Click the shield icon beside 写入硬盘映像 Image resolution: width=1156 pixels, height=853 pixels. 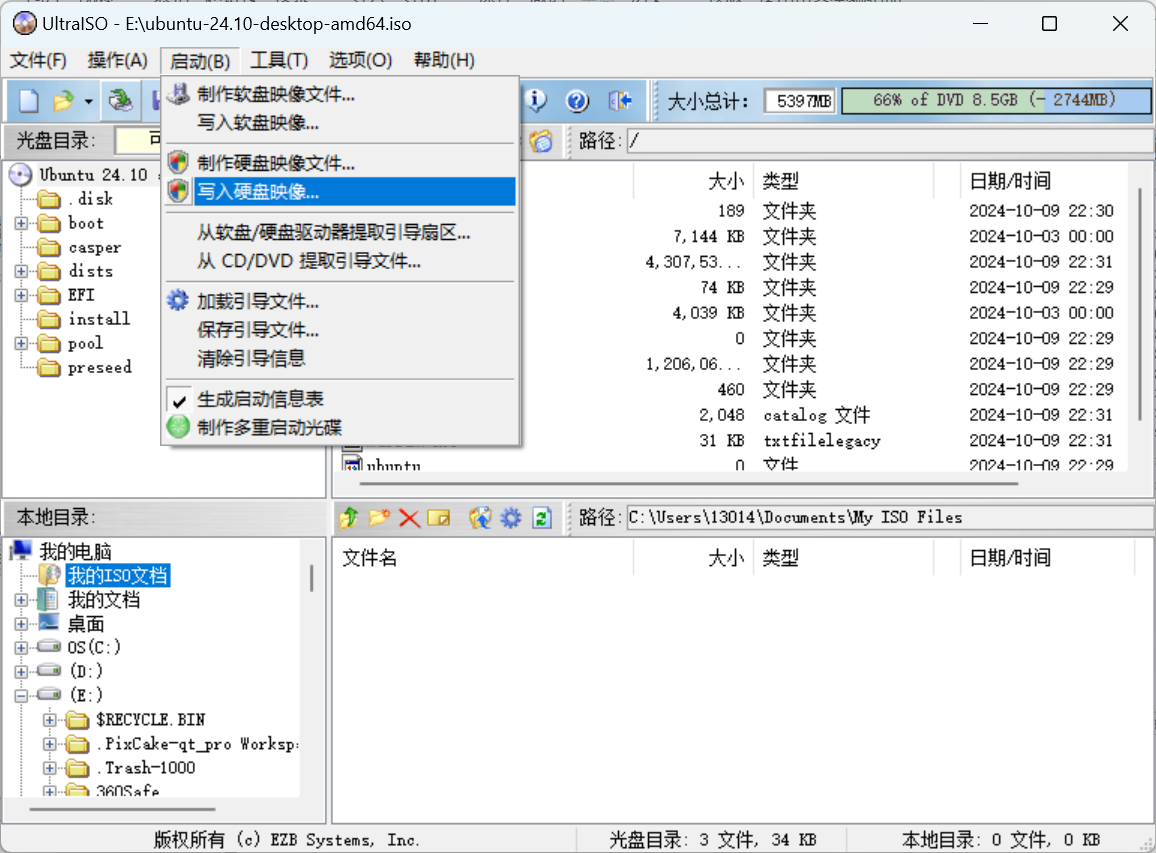[178, 192]
